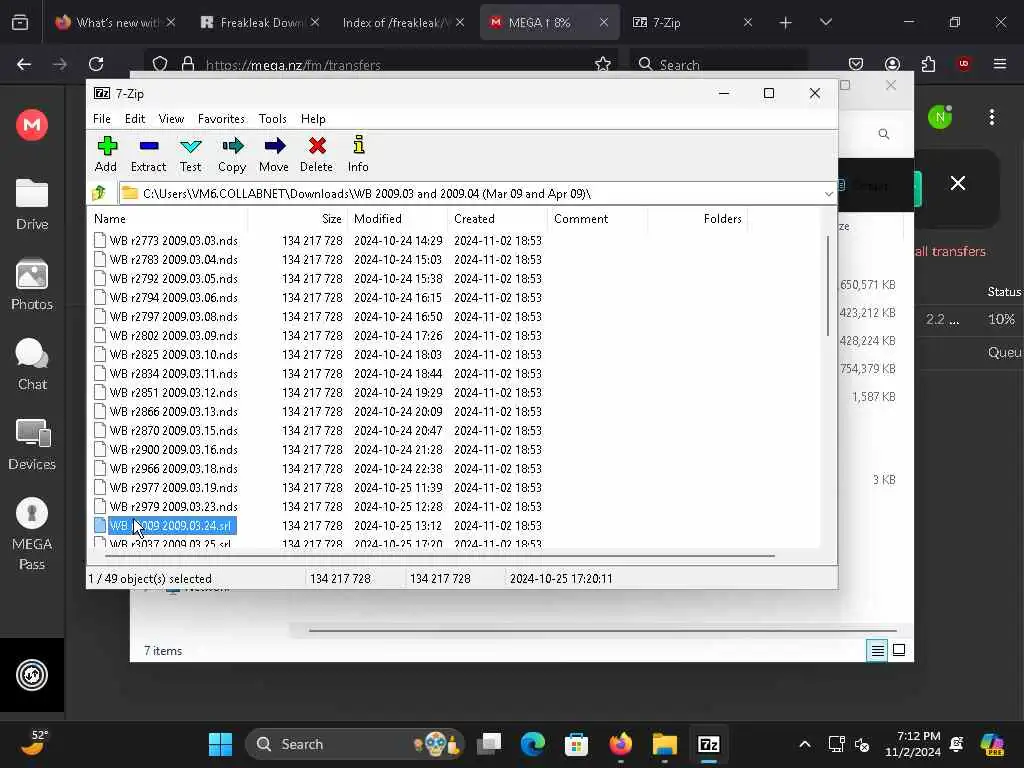
Task: Switch File Explorer to large icons view
Action: [x=899, y=650]
